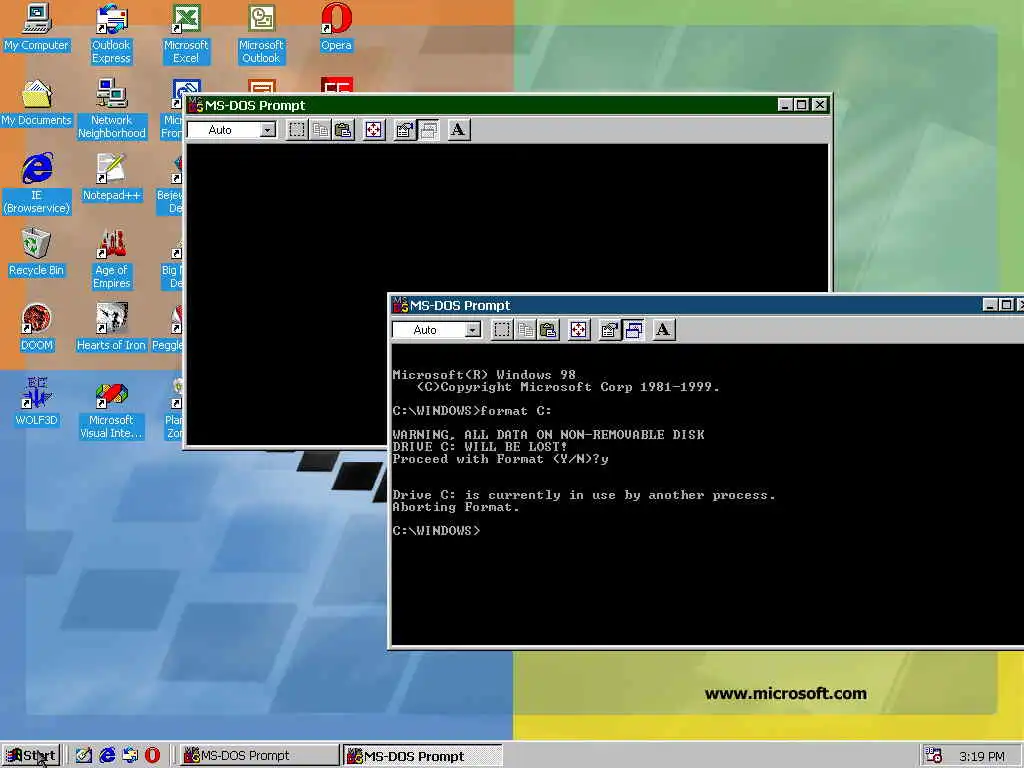Click system menu icon of back MS-DOS Prompt
This screenshot has height=768, width=1024.
[x=195, y=105]
